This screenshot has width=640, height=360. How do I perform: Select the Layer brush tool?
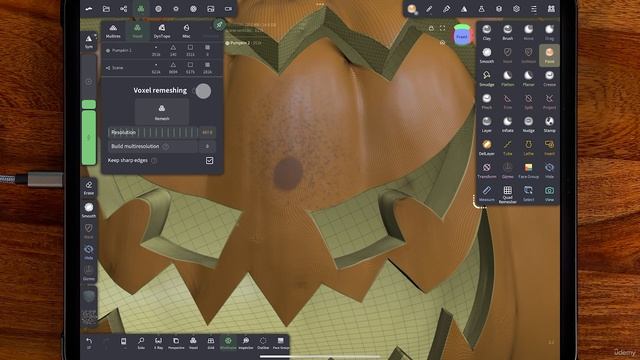[487, 124]
